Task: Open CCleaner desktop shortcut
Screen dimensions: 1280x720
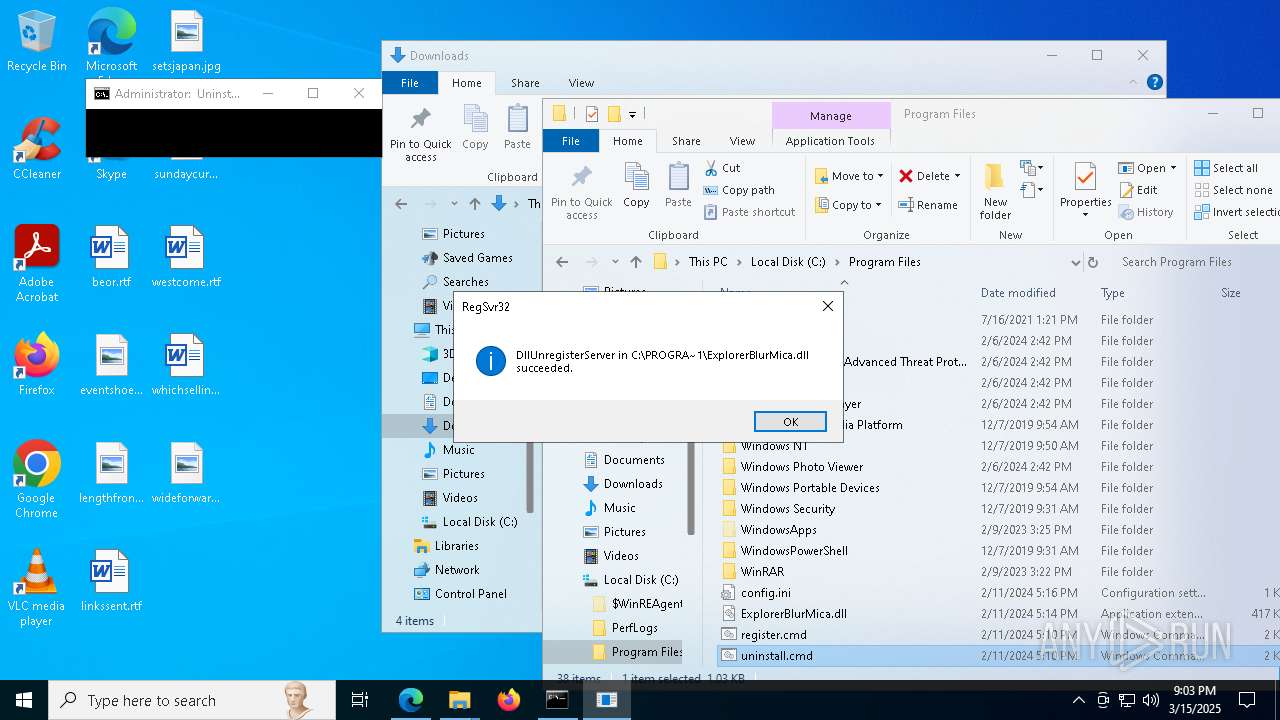Action: coord(37,149)
